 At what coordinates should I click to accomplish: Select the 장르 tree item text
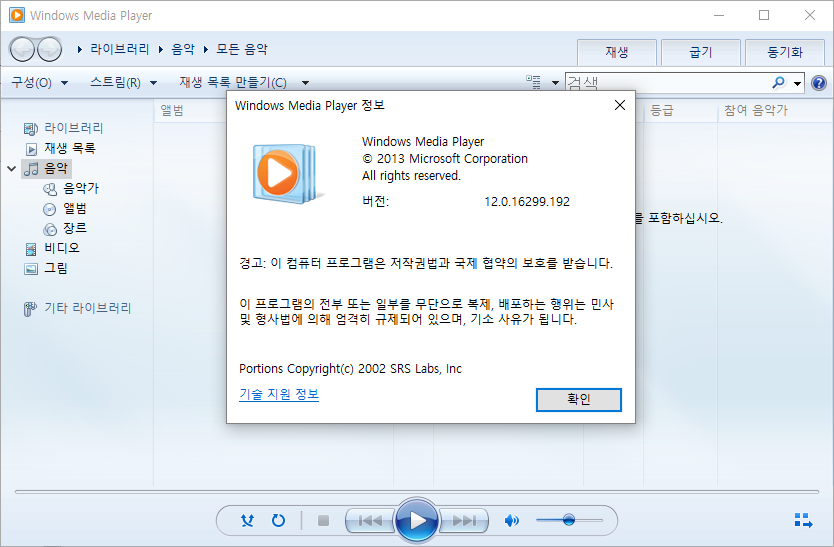(x=75, y=229)
